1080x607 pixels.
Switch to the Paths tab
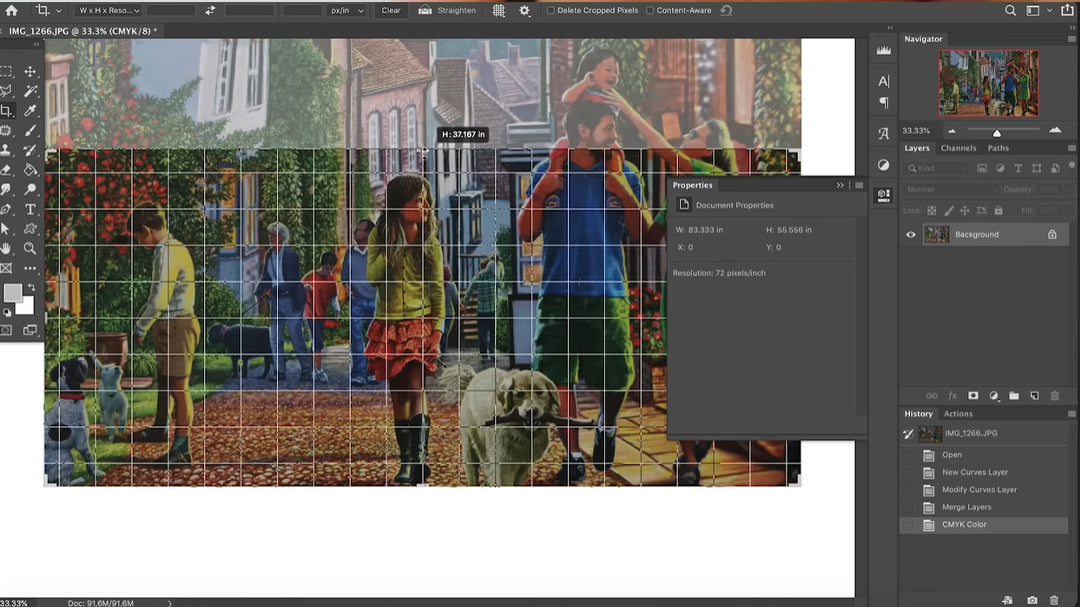(998, 148)
